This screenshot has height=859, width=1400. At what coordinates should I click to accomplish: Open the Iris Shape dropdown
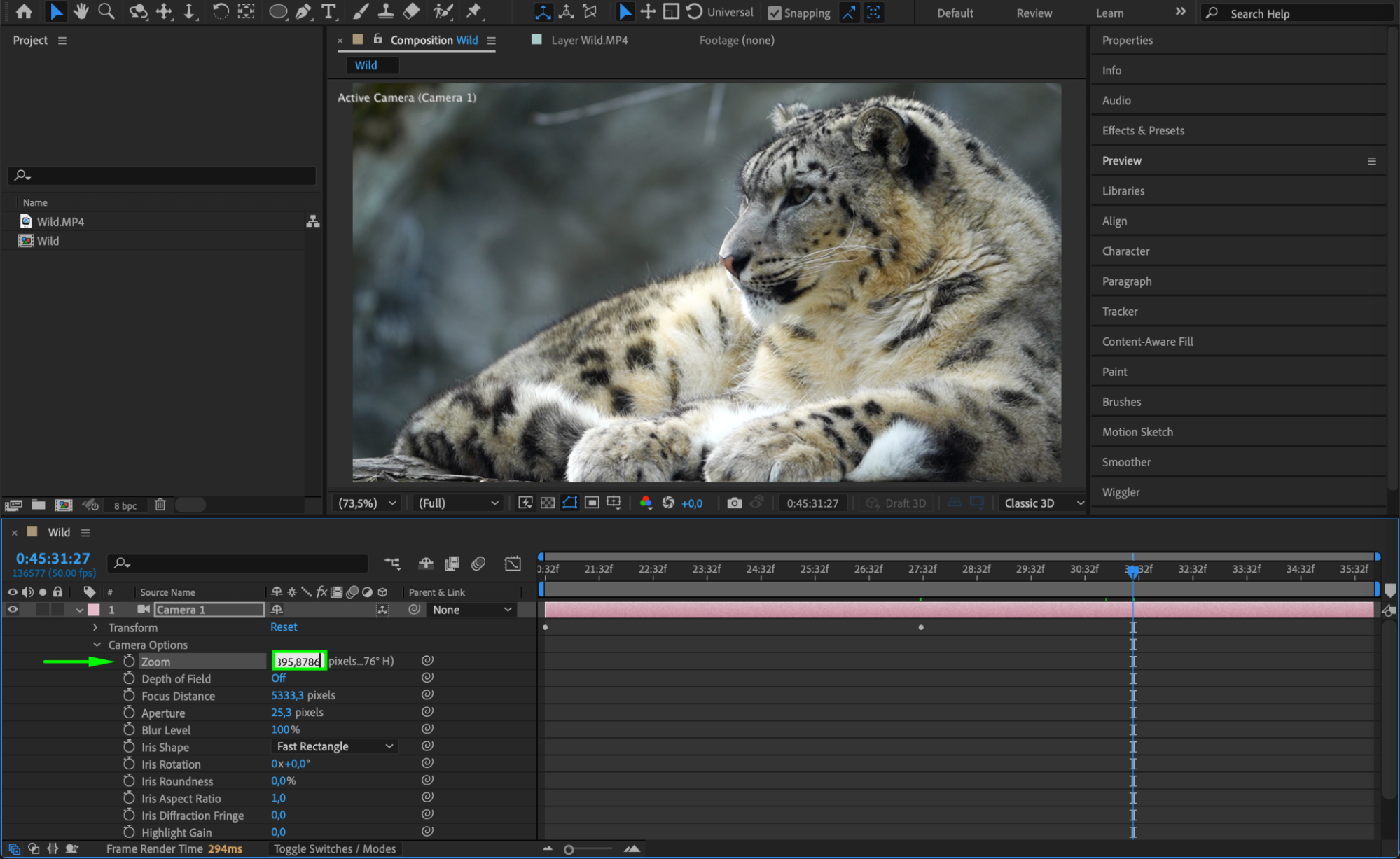334,746
